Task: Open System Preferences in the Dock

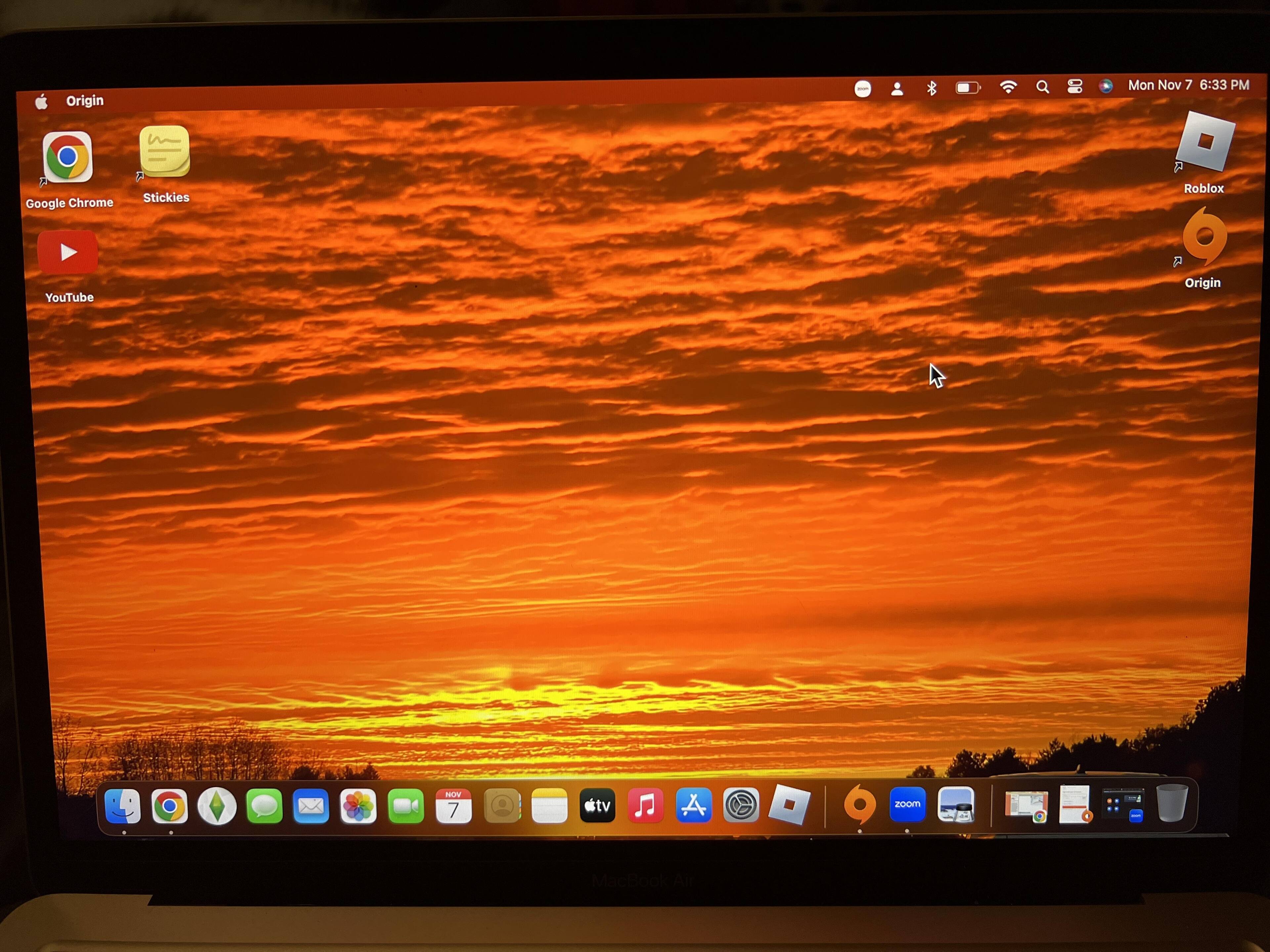Action: [x=741, y=805]
